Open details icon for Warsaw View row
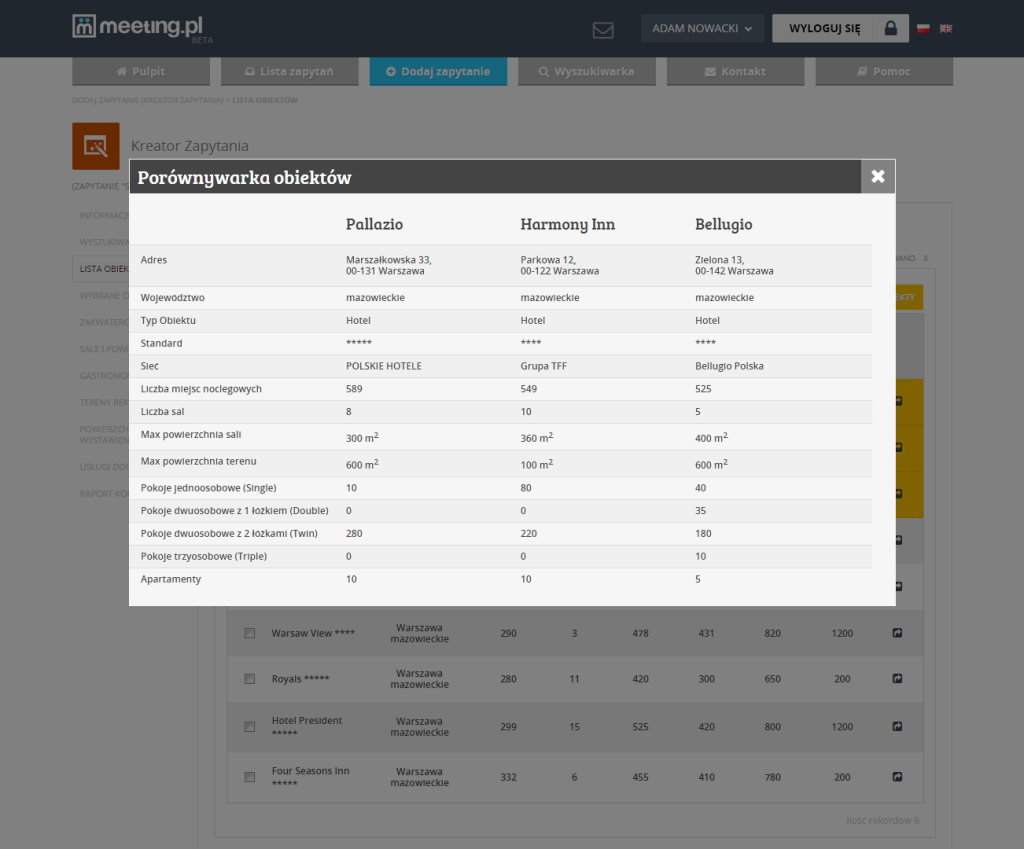Viewport: 1024px width, 849px height. [x=897, y=633]
